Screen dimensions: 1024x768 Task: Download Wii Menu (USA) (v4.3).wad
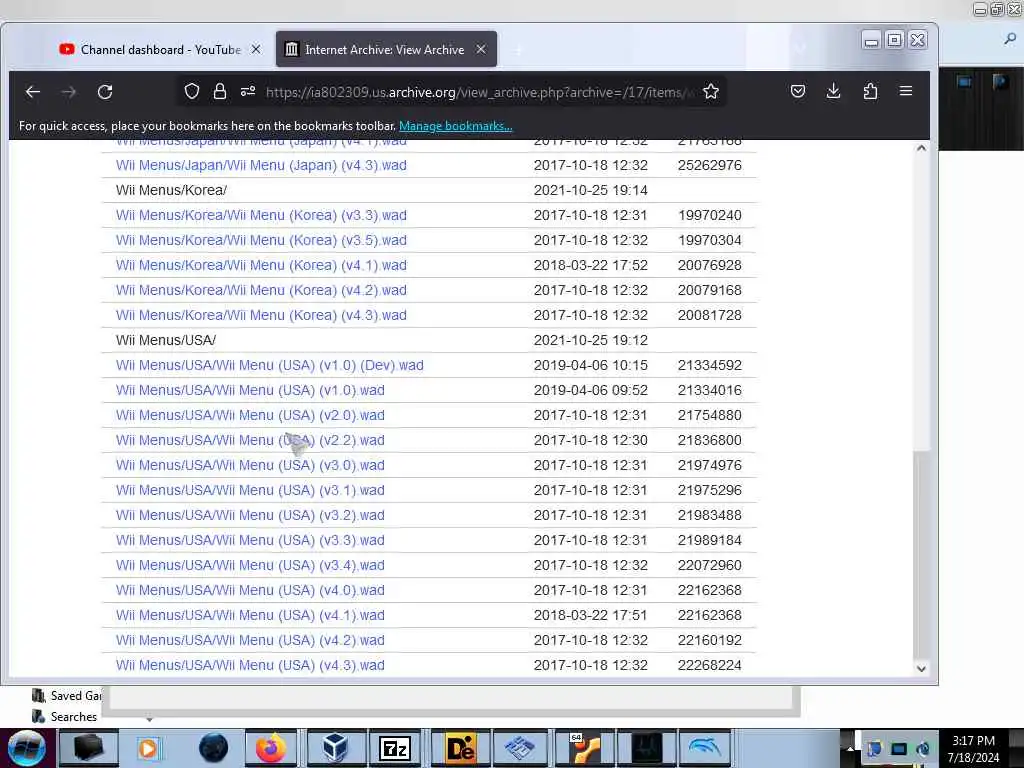tap(250, 665)
